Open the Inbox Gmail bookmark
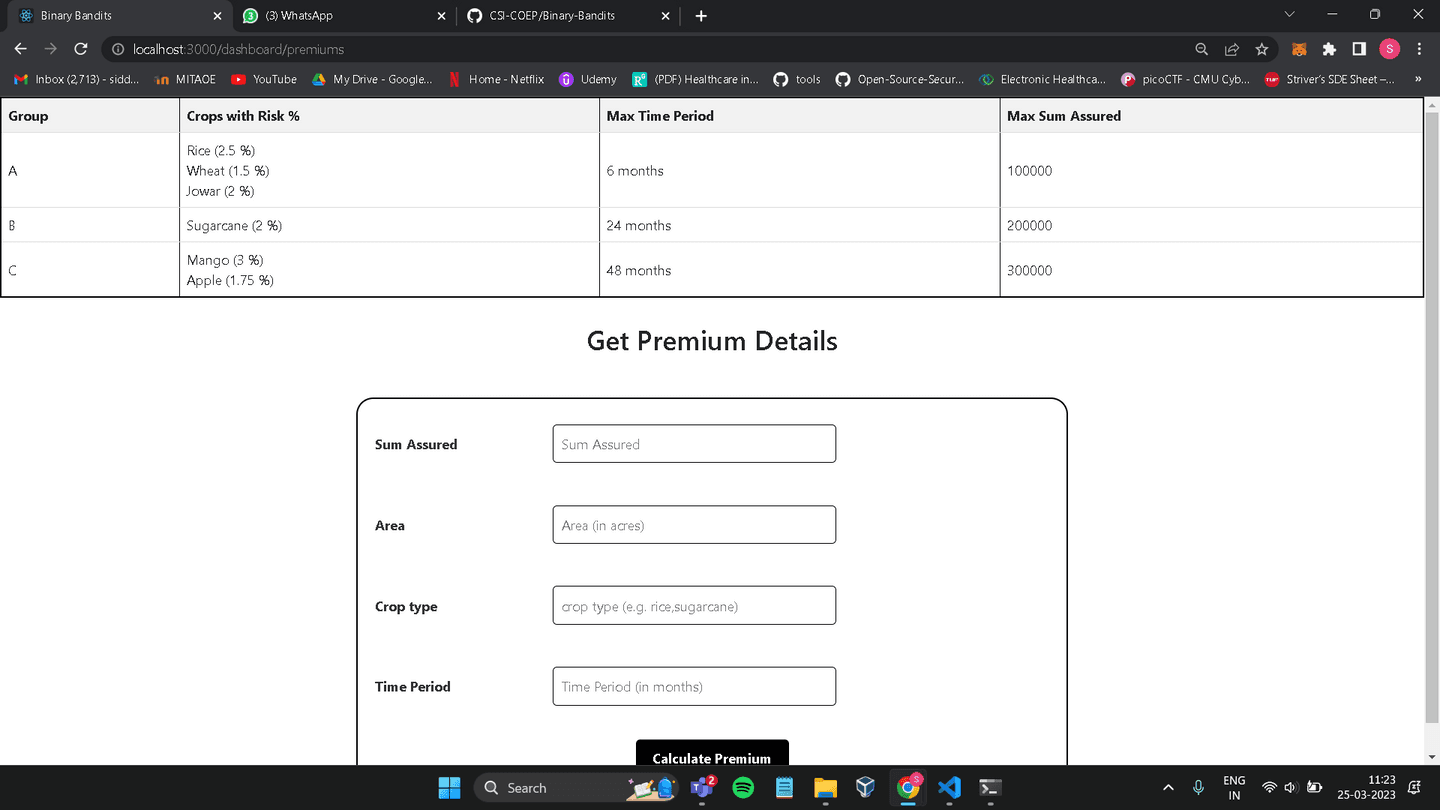 tap(77, 79)
